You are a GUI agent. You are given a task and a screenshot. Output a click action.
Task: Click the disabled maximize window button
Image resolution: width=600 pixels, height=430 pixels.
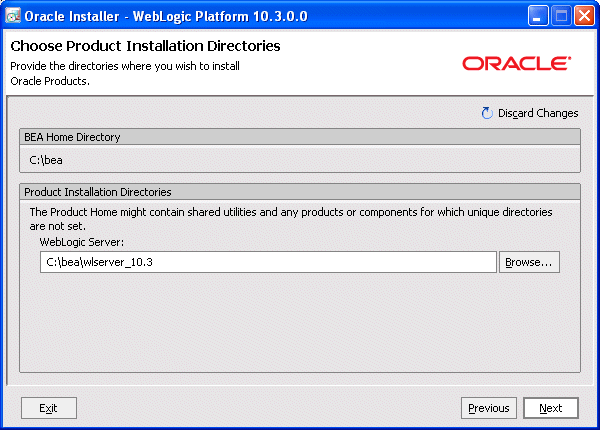561,16
